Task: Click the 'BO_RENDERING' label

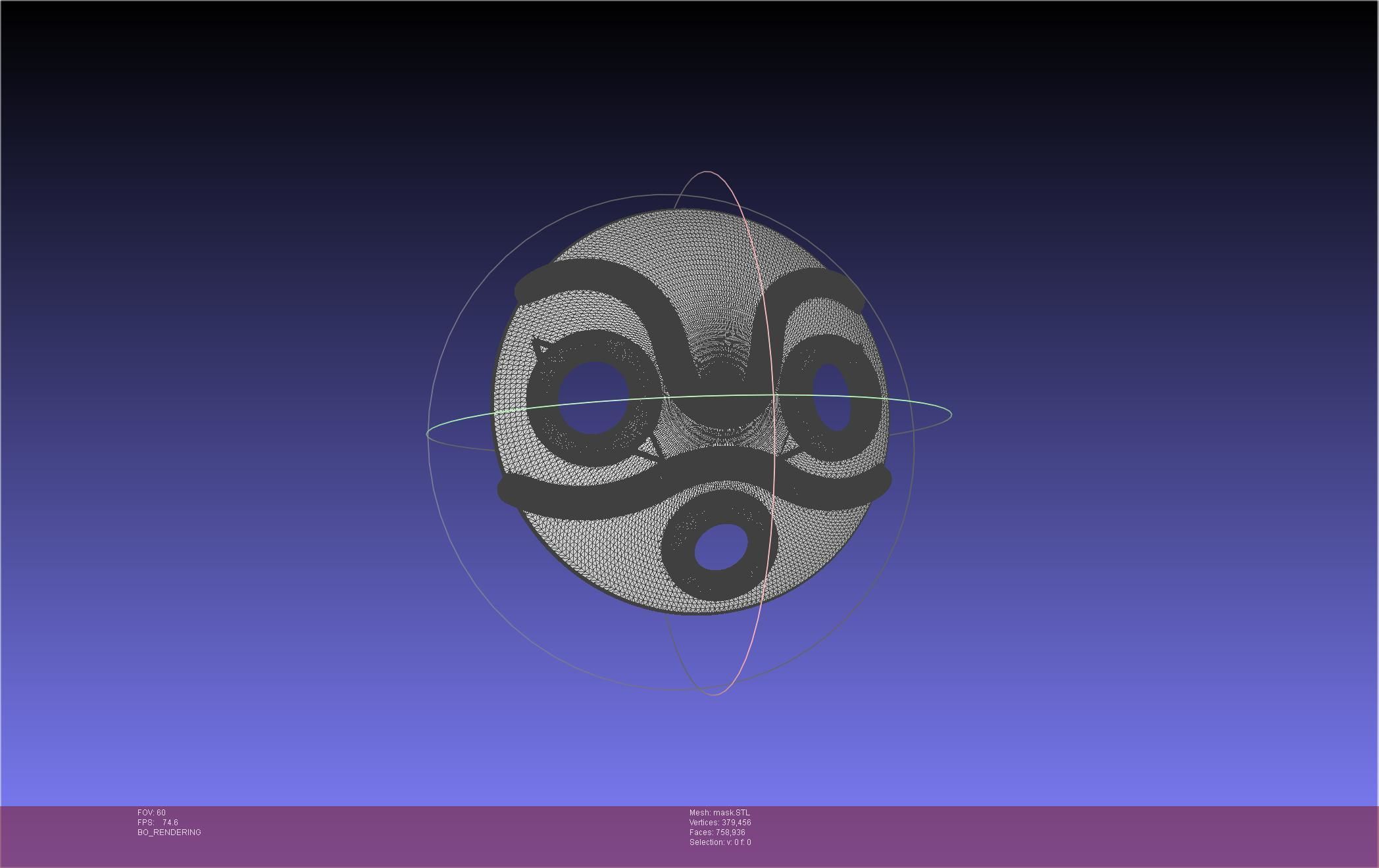Action: tap(169, 832)
